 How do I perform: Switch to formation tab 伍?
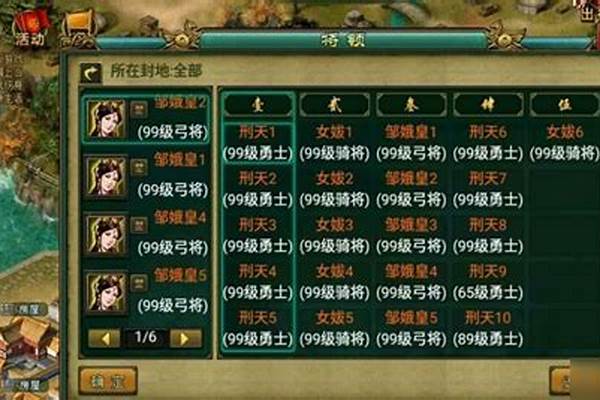pyautogui.click(x=565, y=104)
